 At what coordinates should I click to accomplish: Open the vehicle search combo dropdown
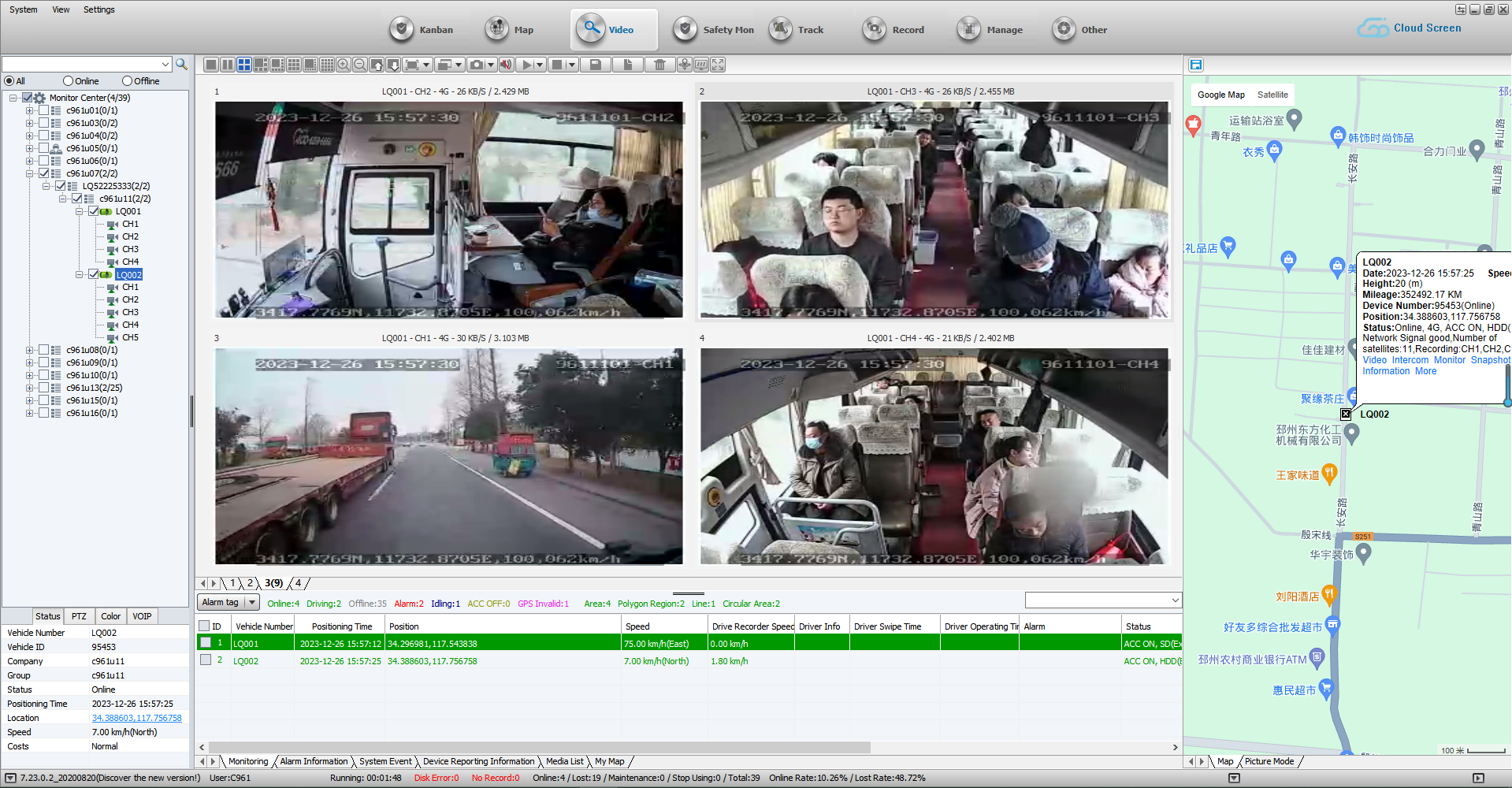[x=165, y=64]
